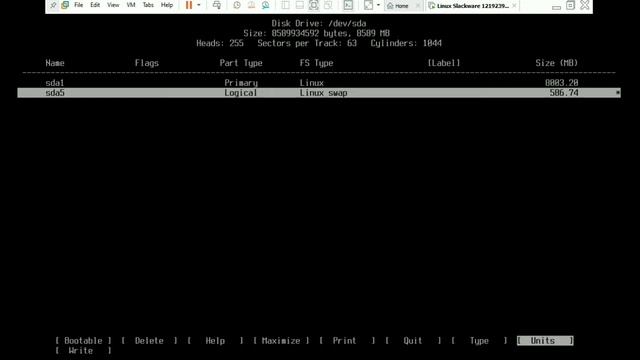Choose the Maximize command

pos(281,340)
